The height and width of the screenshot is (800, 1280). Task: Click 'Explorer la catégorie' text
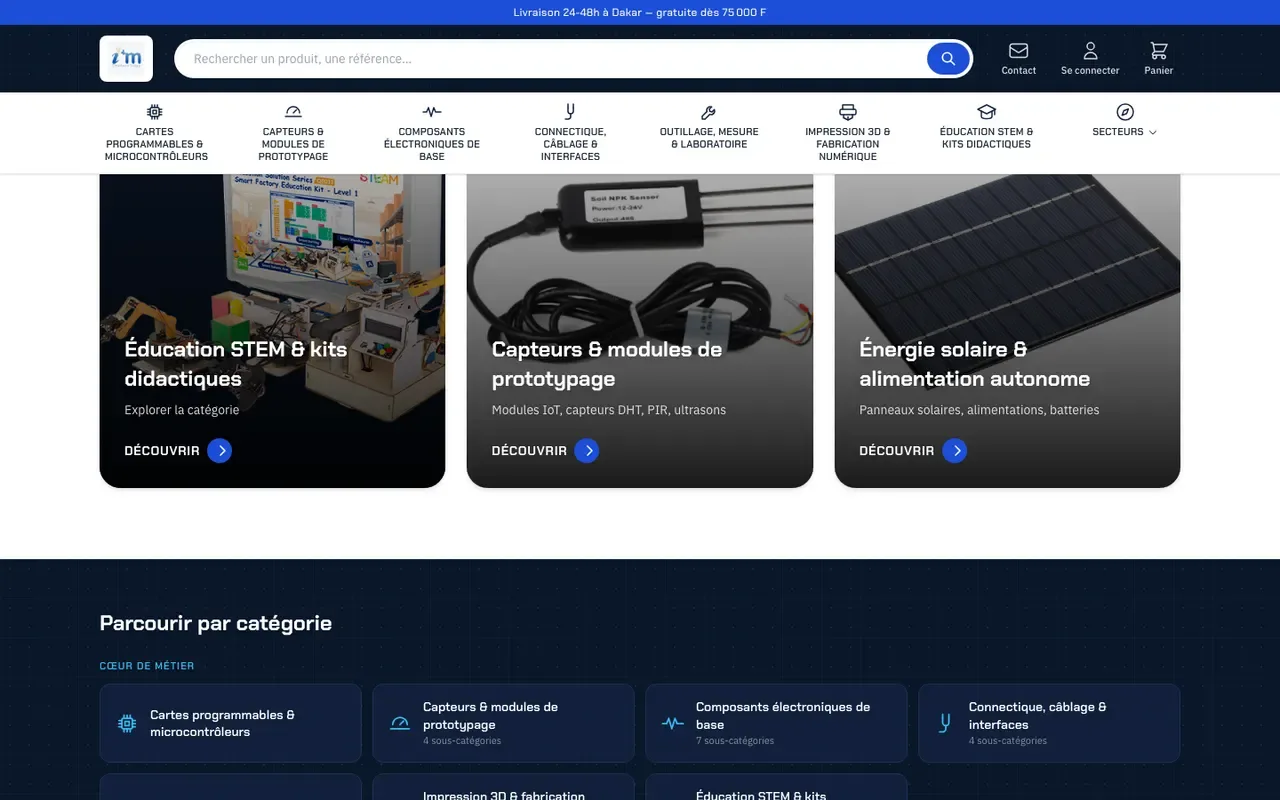pos(182,410)
